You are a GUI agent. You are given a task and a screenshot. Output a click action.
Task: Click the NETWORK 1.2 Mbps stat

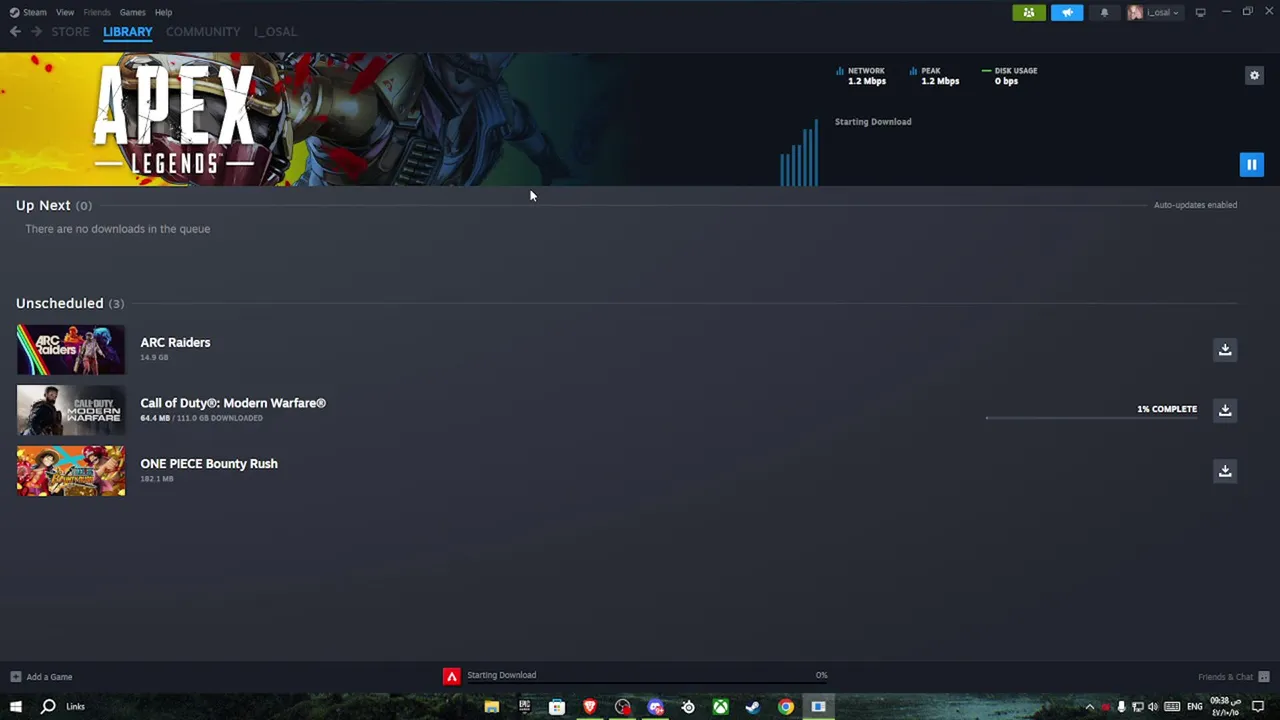point(861,76)
